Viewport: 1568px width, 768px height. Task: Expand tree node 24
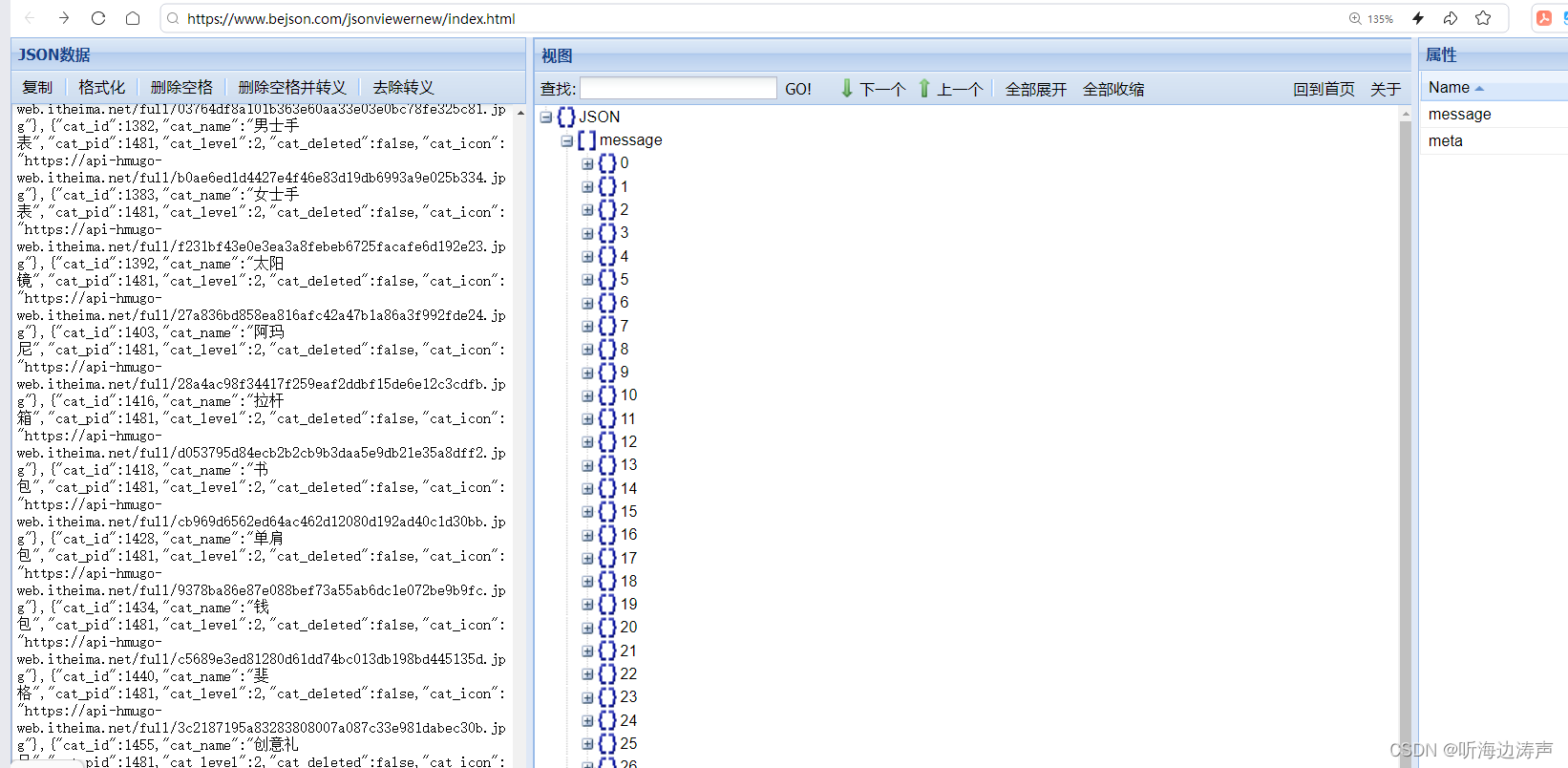(587, 721)
